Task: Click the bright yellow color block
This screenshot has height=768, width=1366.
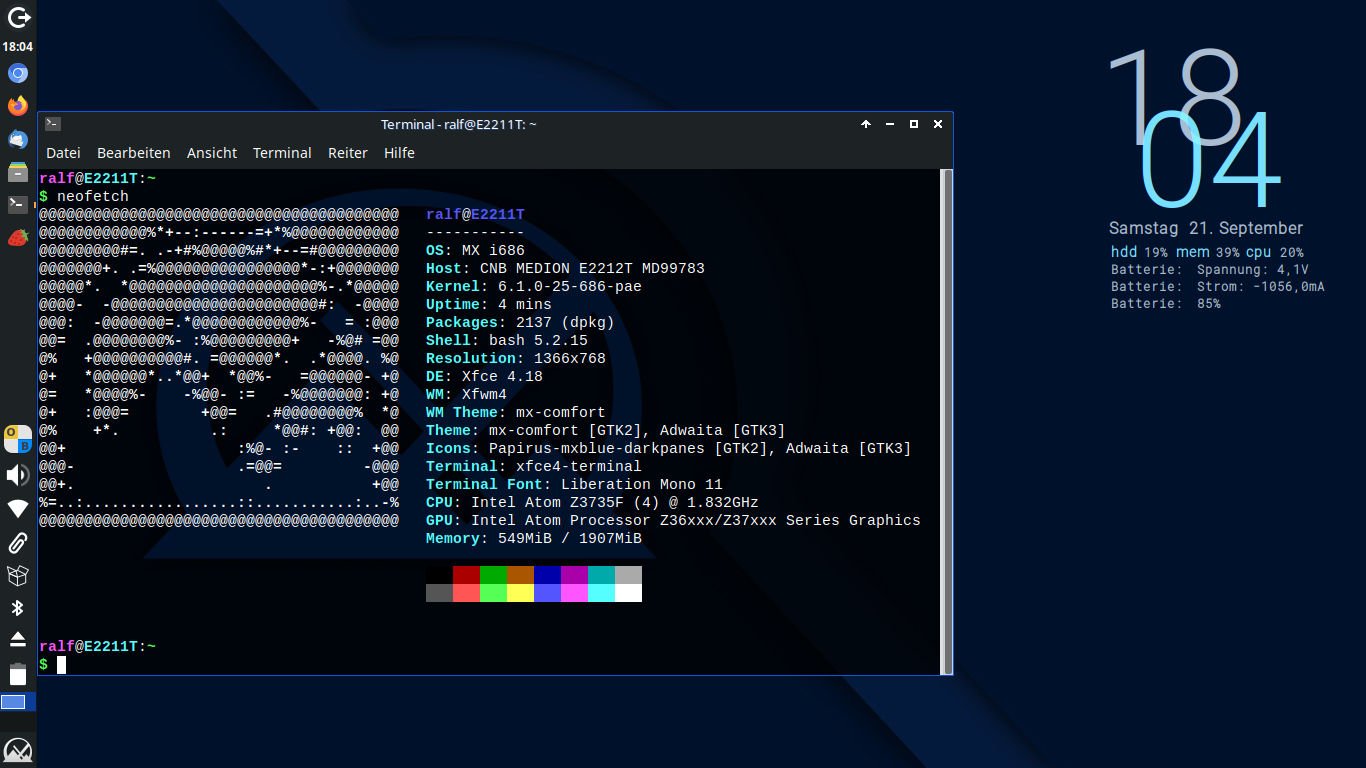Action: 520,593
